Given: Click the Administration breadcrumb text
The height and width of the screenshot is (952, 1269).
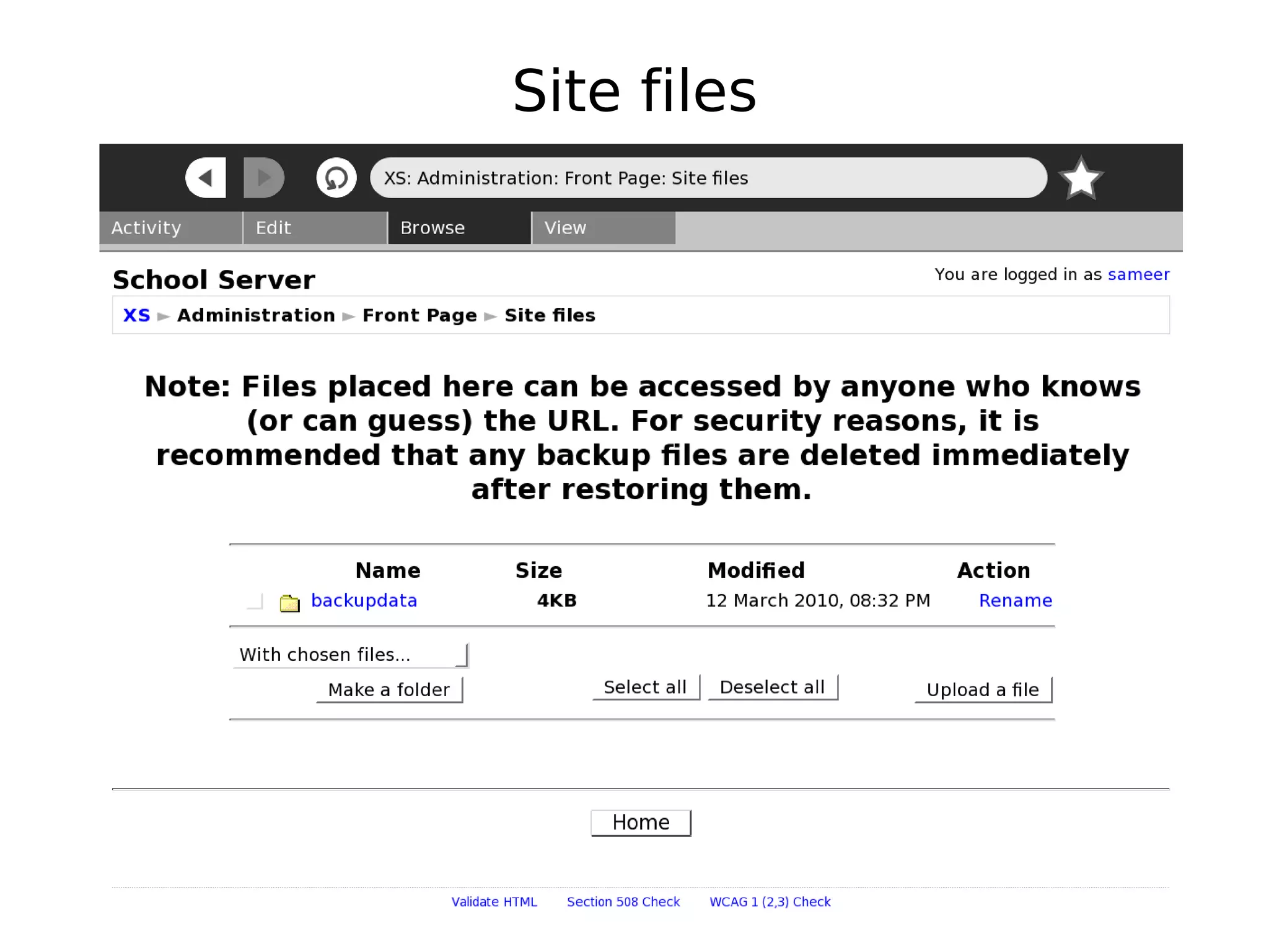Looking at the screenshot, I should click(x=256, y=315).
